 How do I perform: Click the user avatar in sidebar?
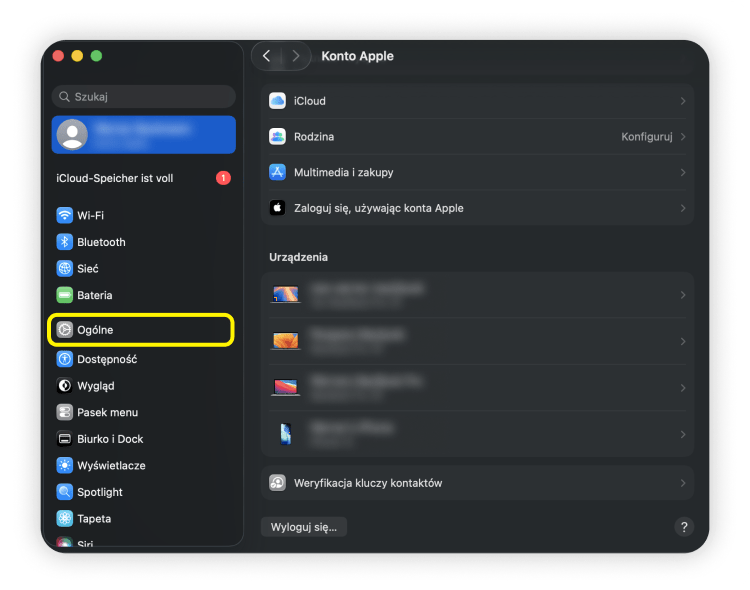pos(72,134)
